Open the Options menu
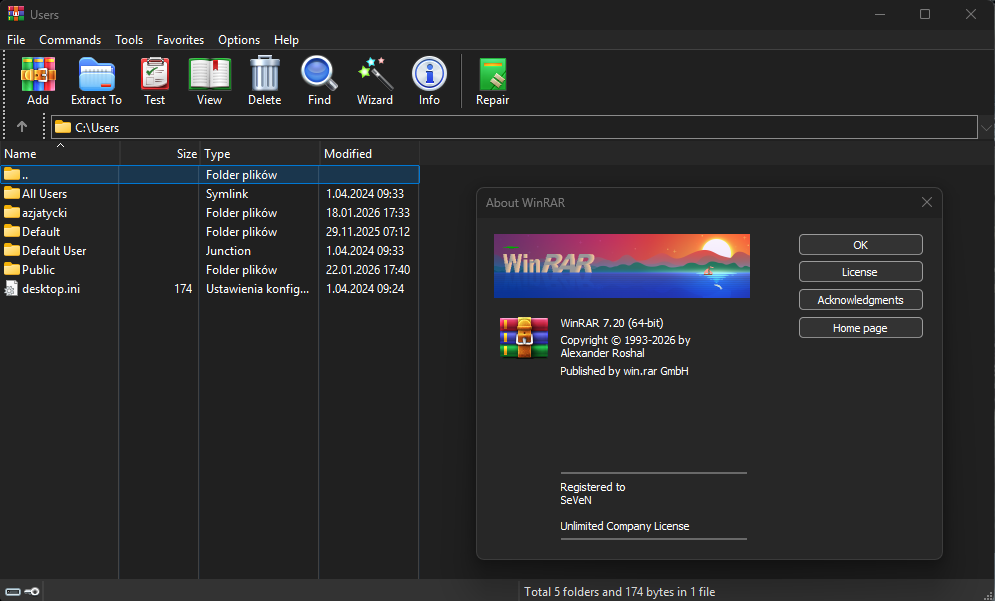The image size is (995, 601). 239,39
